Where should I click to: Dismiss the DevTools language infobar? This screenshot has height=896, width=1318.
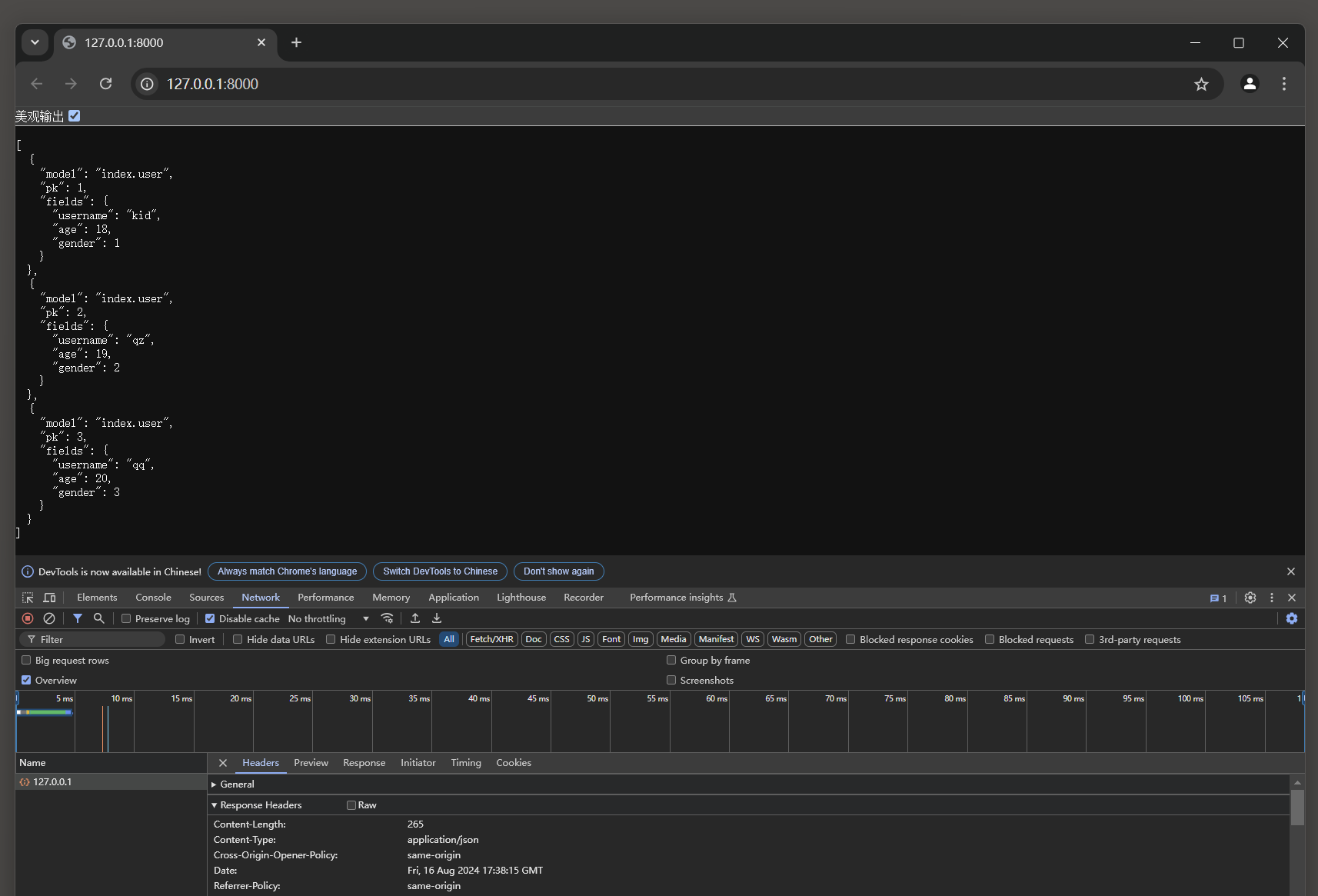click(1291, 571)
